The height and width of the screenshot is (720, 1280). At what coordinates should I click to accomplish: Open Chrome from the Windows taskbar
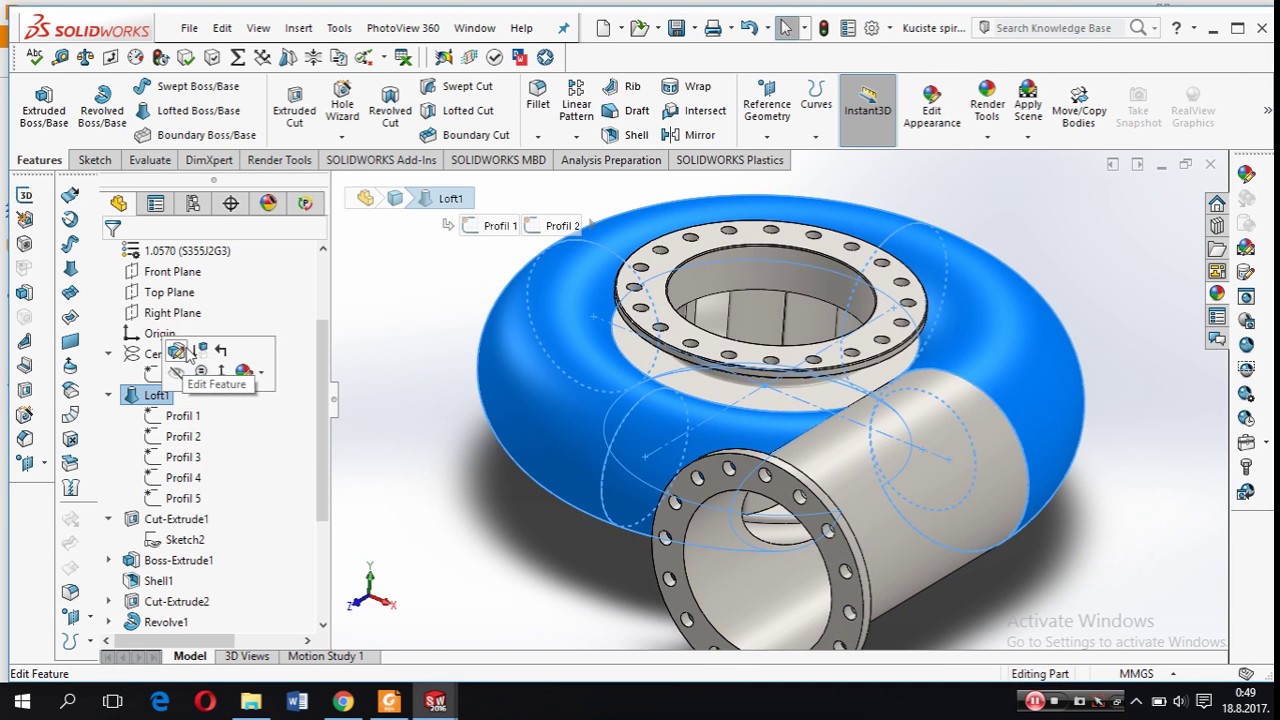(x=343, y=702)
